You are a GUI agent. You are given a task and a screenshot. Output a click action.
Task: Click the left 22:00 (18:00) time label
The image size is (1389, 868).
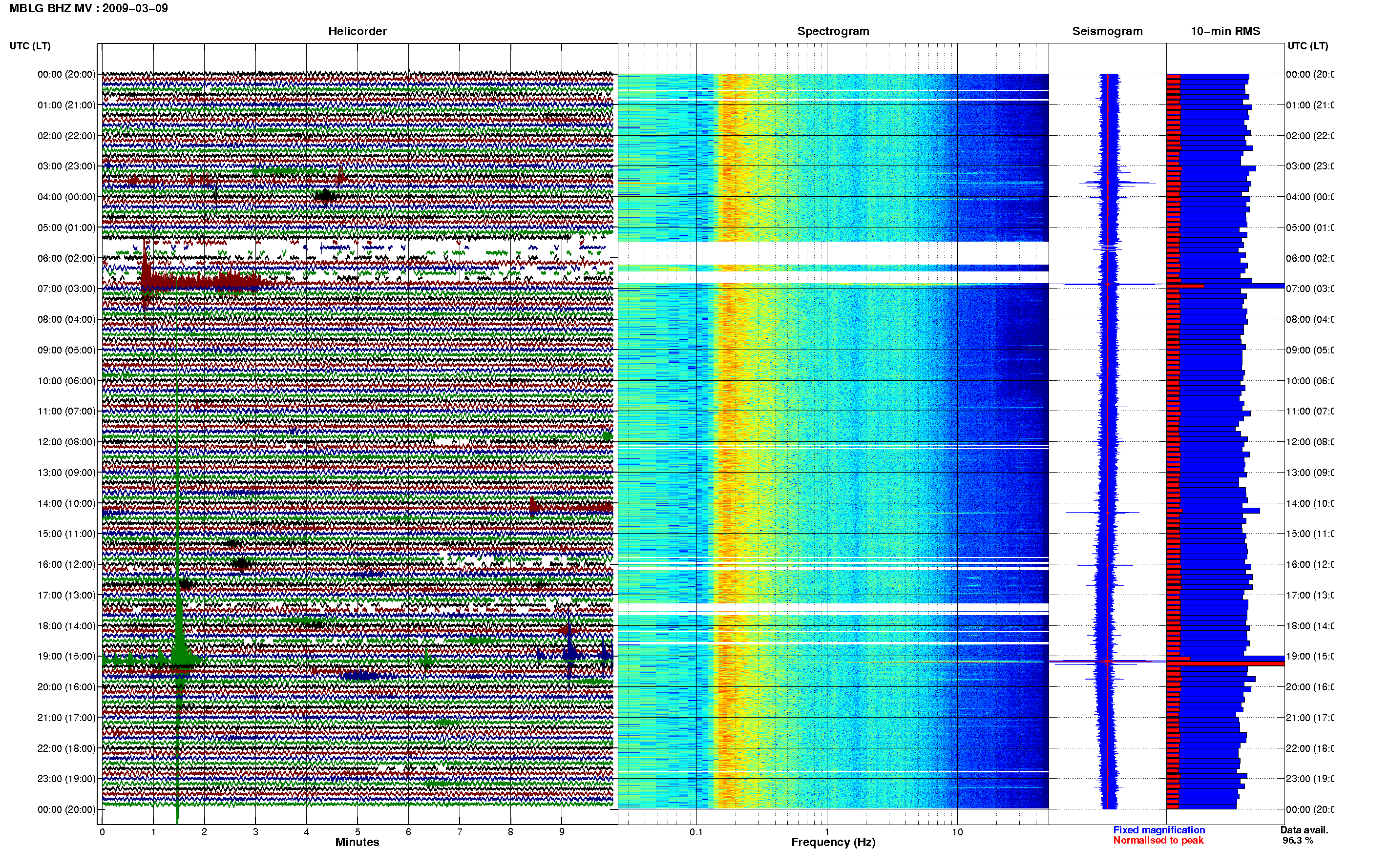pyautogui.click(x=66, y=748)
